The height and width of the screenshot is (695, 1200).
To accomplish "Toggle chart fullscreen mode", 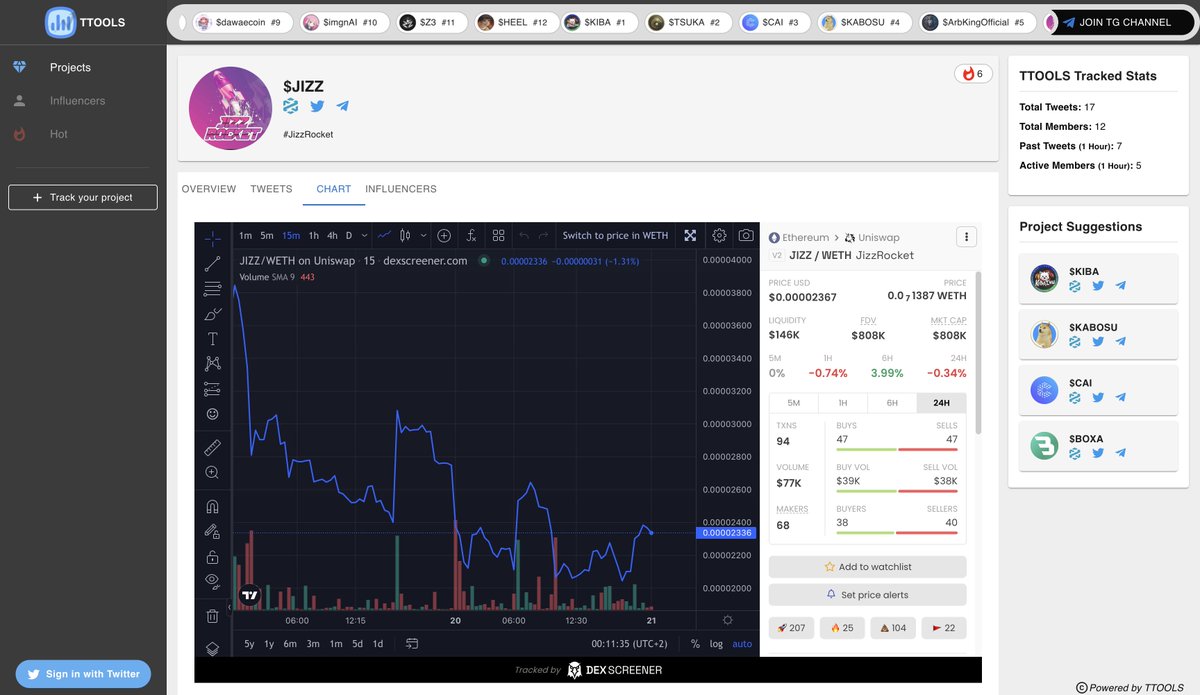I will [x=690, y=236].
